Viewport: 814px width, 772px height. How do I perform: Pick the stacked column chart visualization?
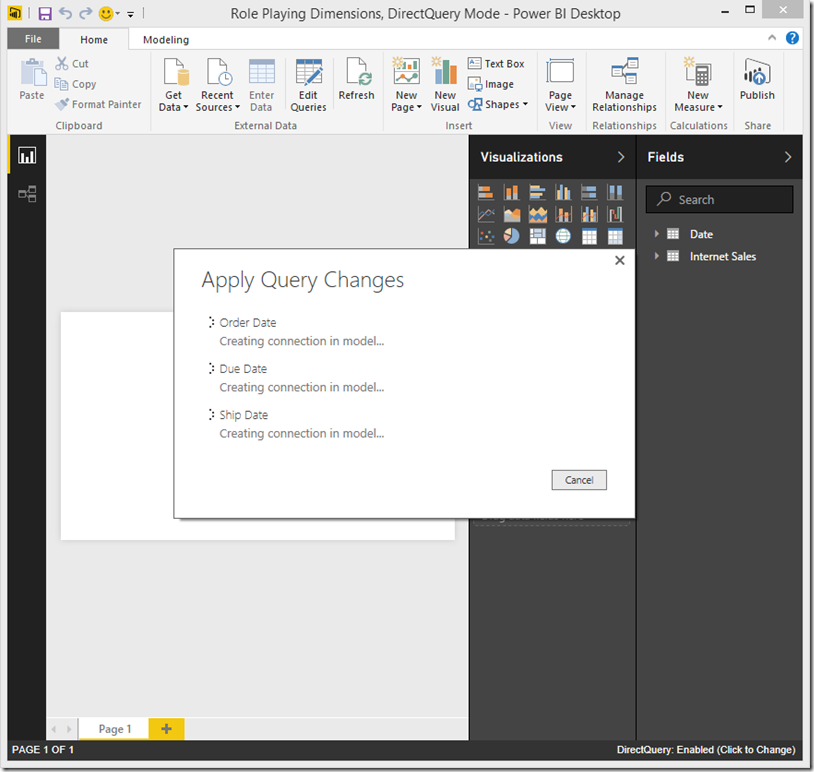point(511,193)
